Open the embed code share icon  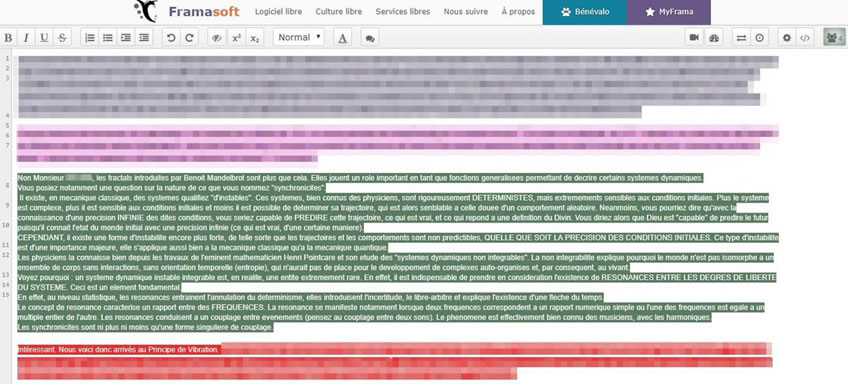805,38
